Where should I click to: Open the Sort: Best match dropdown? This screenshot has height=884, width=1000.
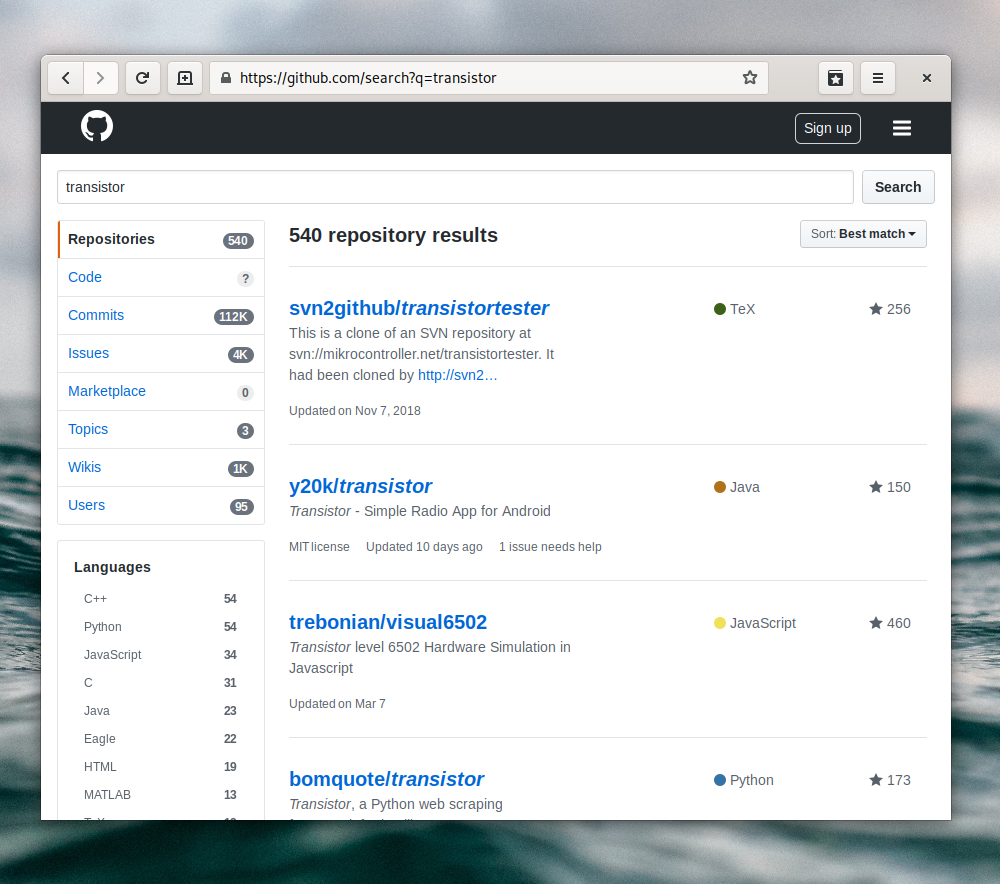863,234
